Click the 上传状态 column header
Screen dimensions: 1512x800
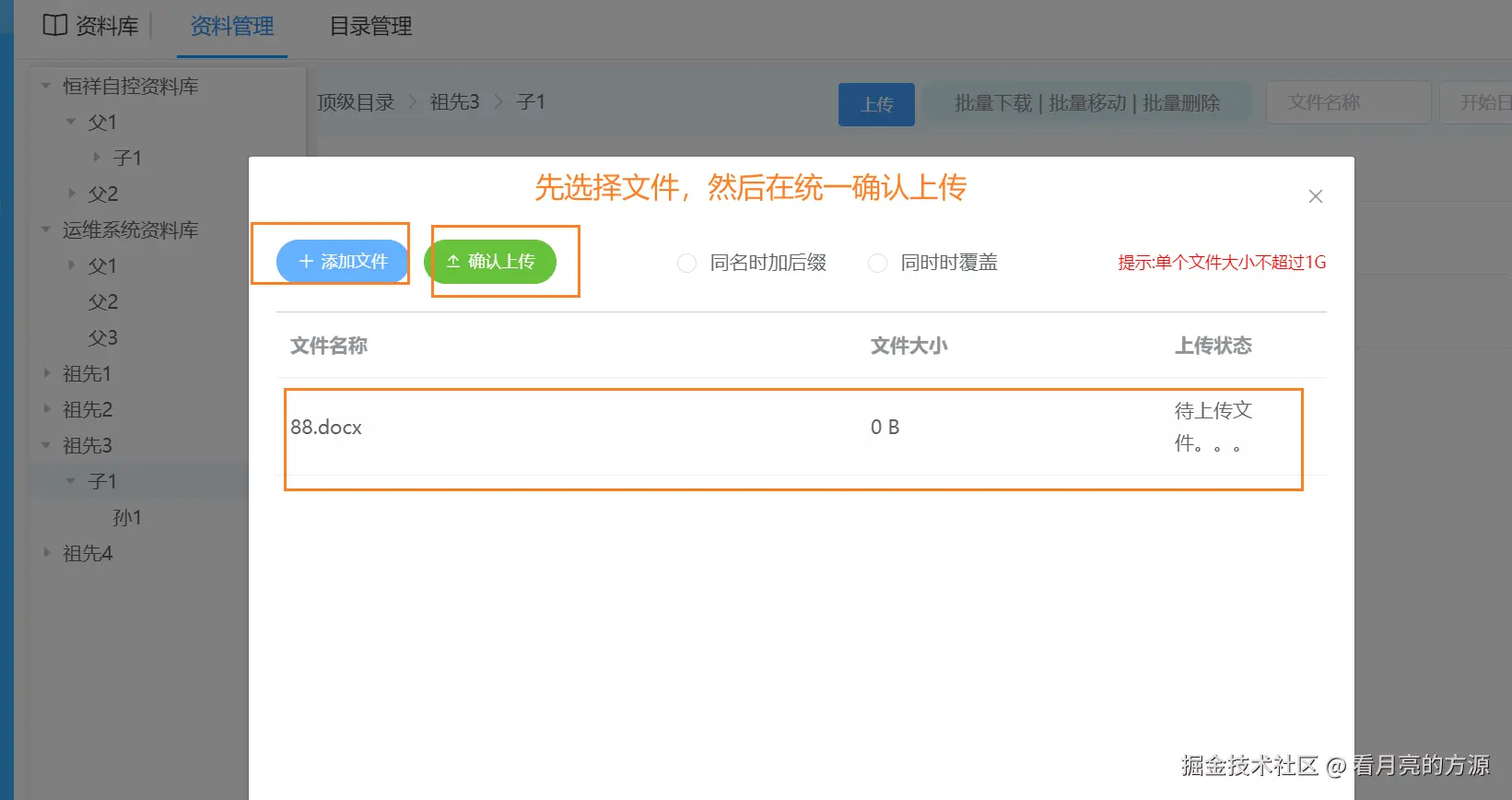tap(1213, 346)
